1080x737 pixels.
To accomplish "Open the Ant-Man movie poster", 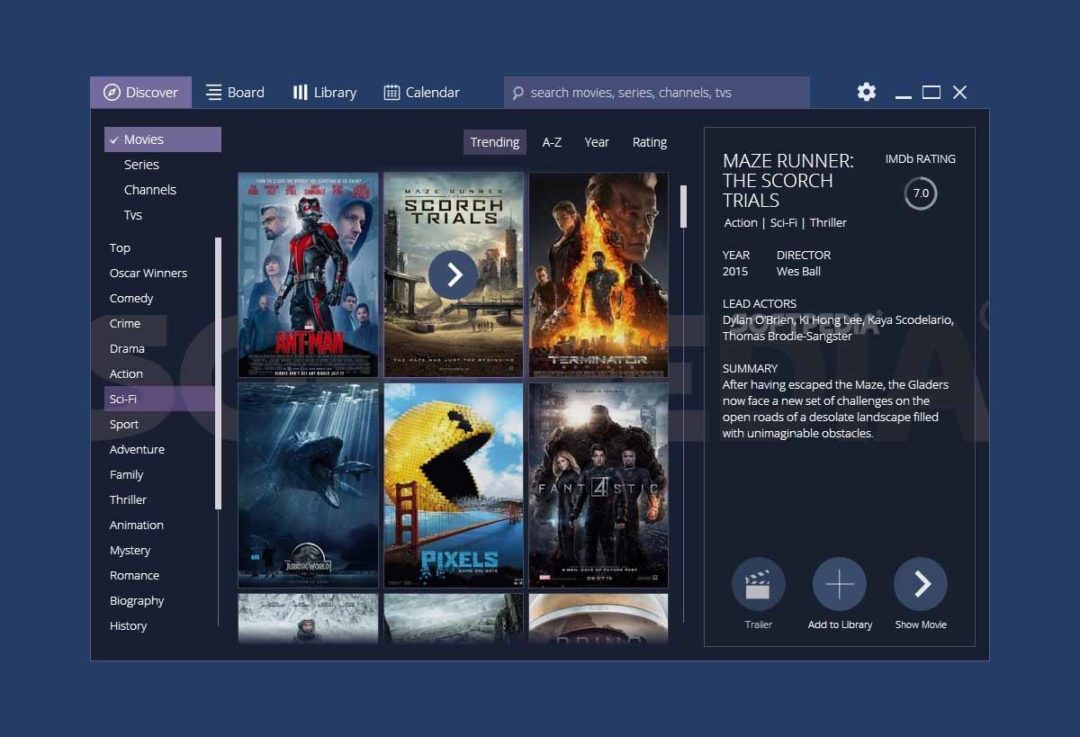I will [x=308, y=275].
